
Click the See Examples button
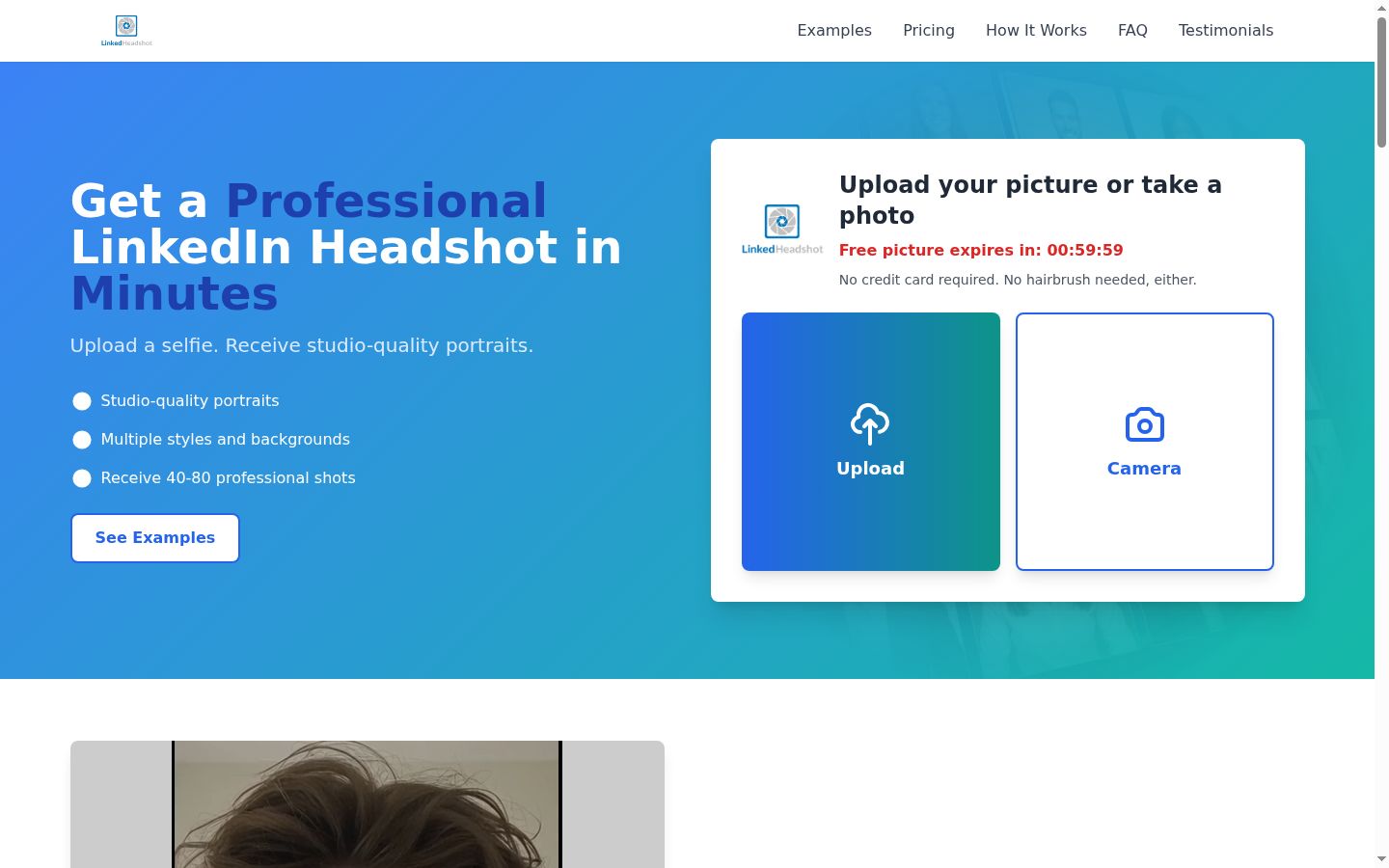click(155, 538)
